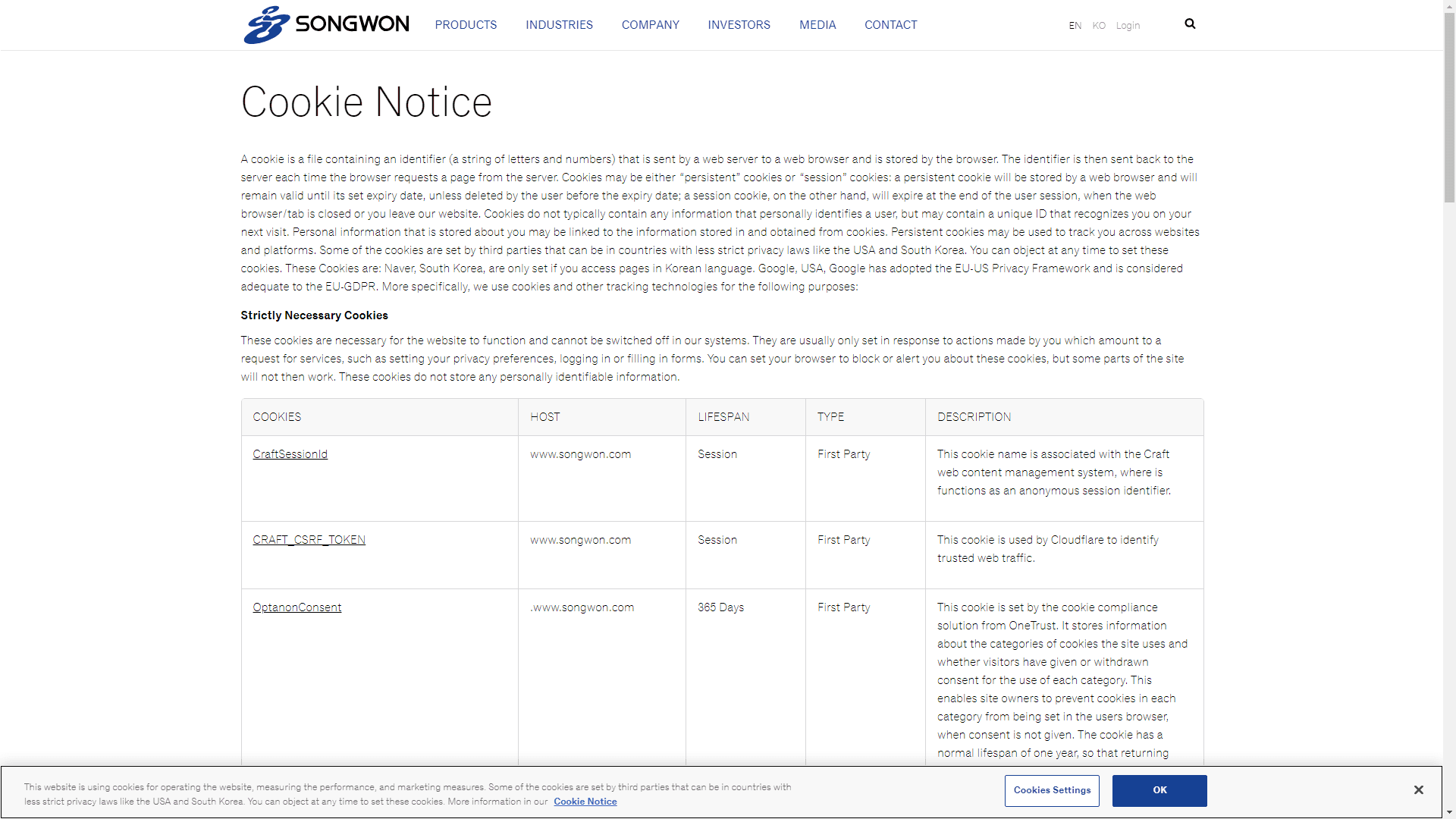Open the Media menu
1456x819 pixels.
tap(817, 25)
